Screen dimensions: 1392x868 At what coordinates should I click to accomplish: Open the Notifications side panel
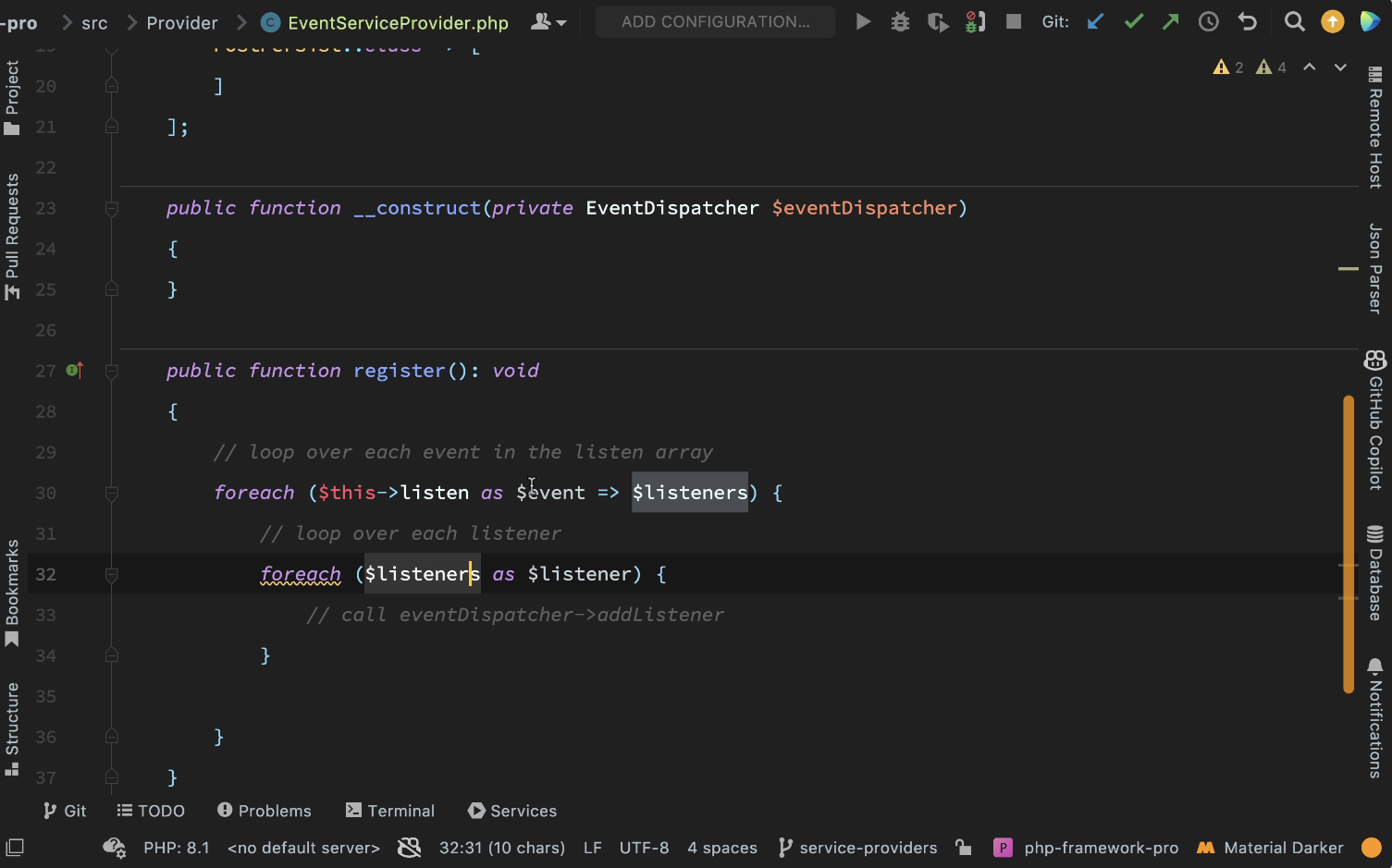coord(1375,718)
